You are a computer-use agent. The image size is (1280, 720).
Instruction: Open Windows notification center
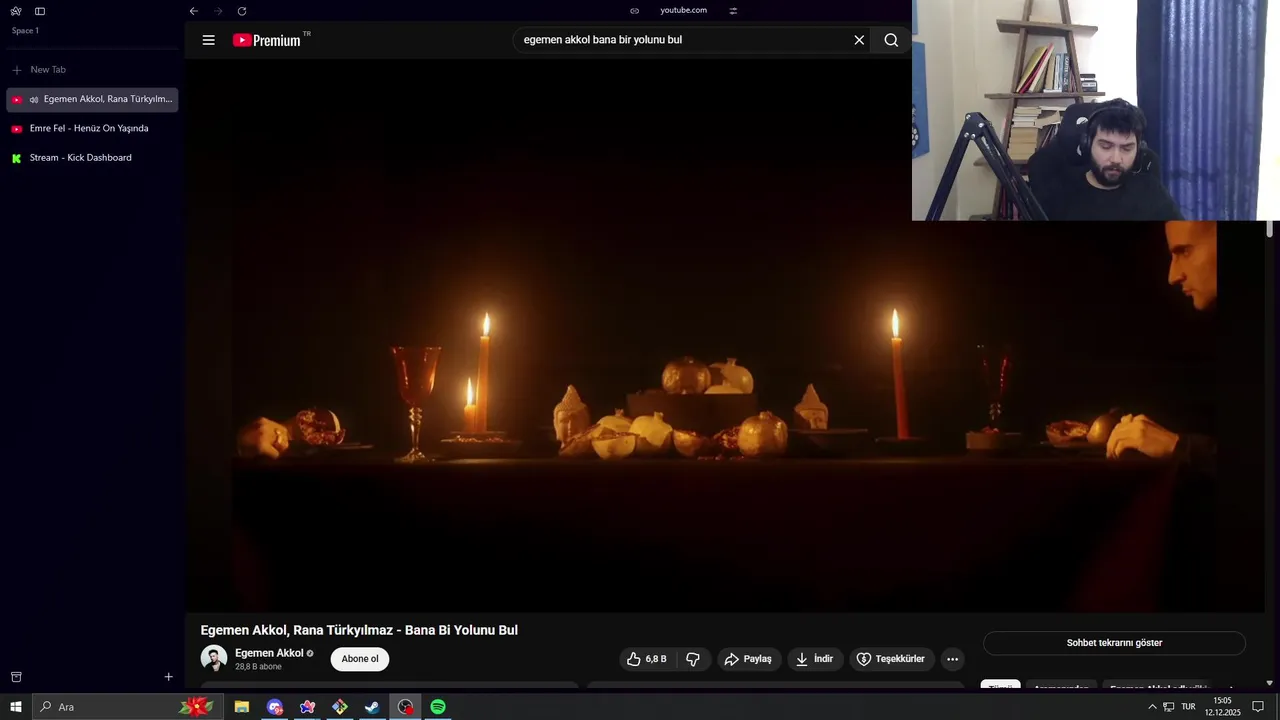coord(1258,707)
